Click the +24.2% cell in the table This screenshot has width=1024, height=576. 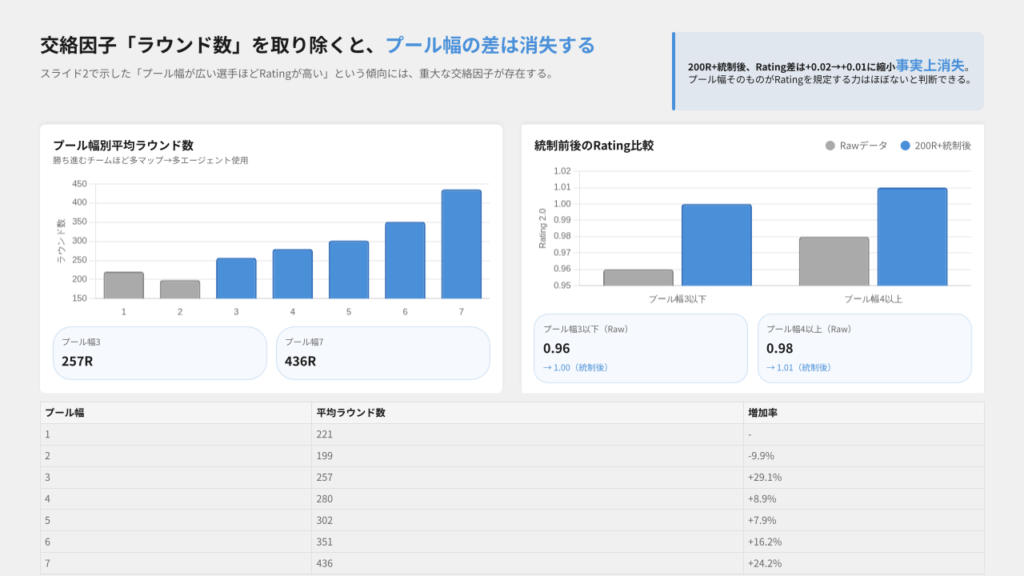point(764,564)
